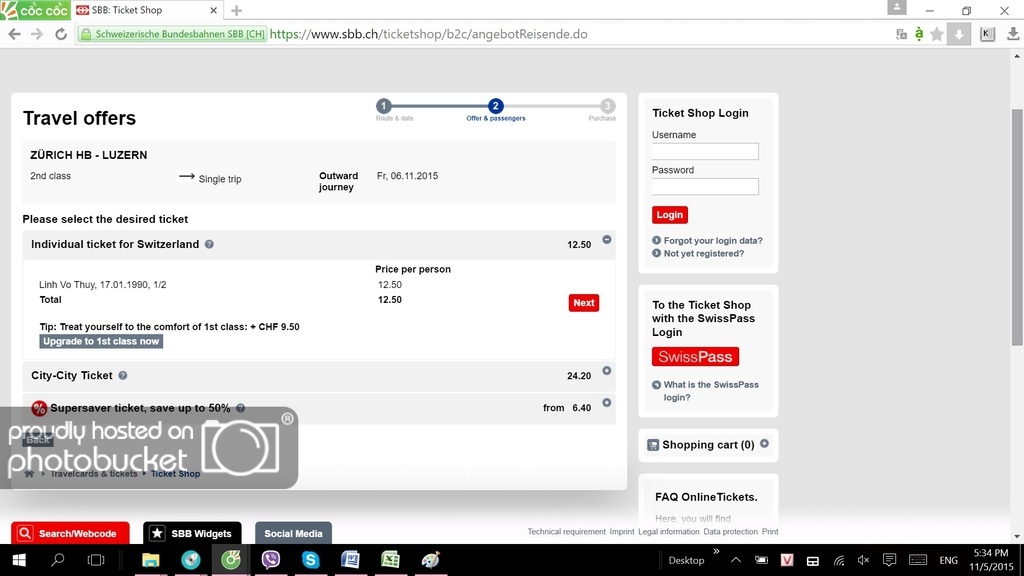Open File Explorer from the taskbar
This screenshot has width=1024, height=576.
(x=151, y=560)
